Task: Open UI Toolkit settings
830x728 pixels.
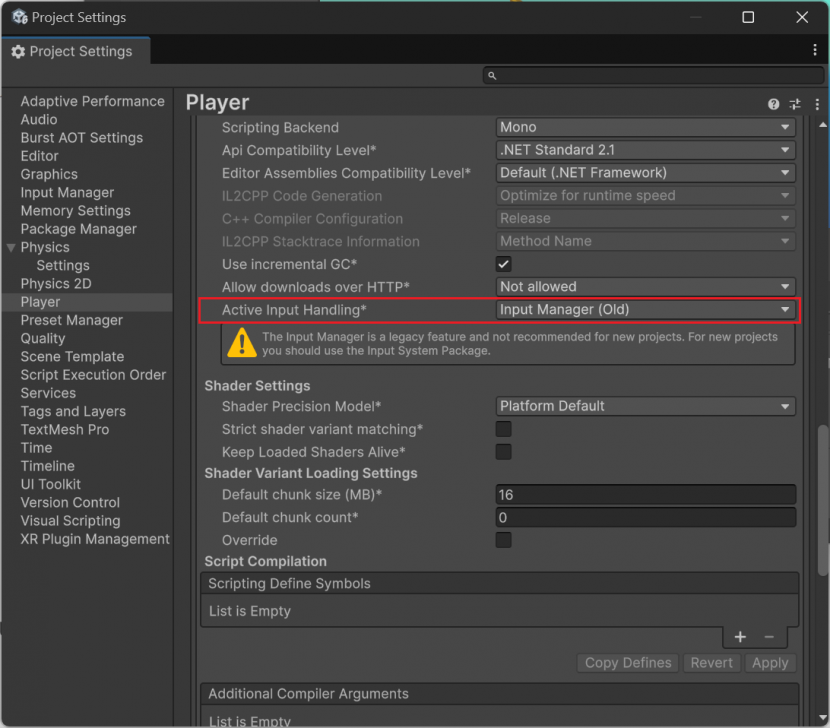Action: point(50,484)
